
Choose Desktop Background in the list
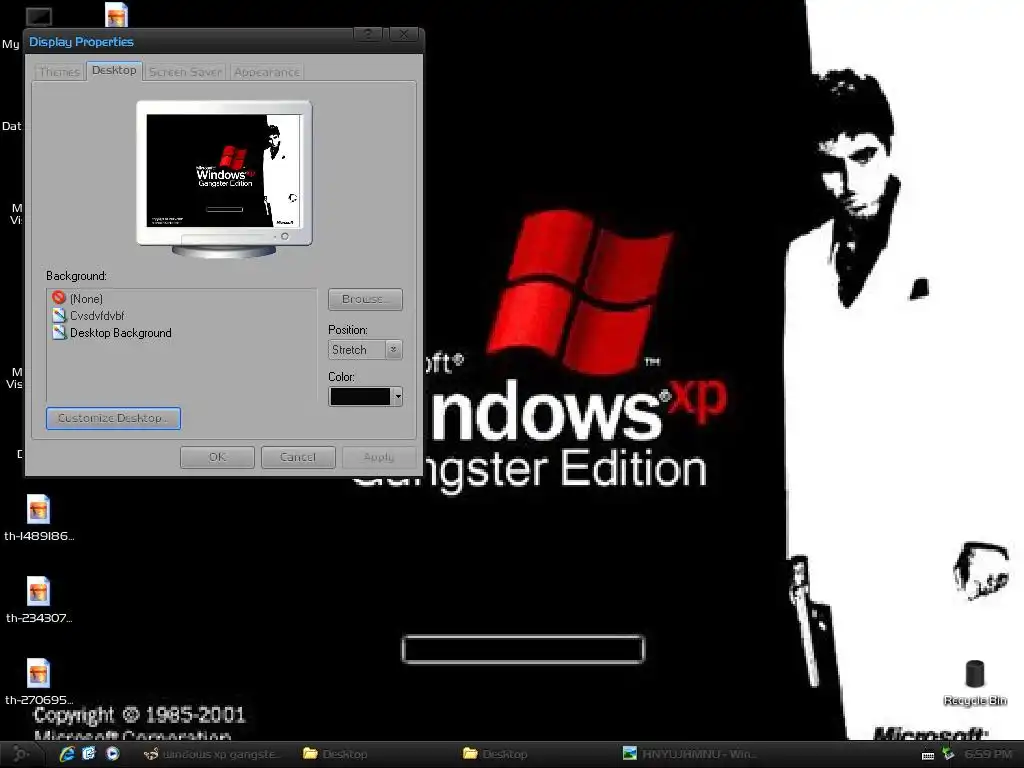[121, 332]
